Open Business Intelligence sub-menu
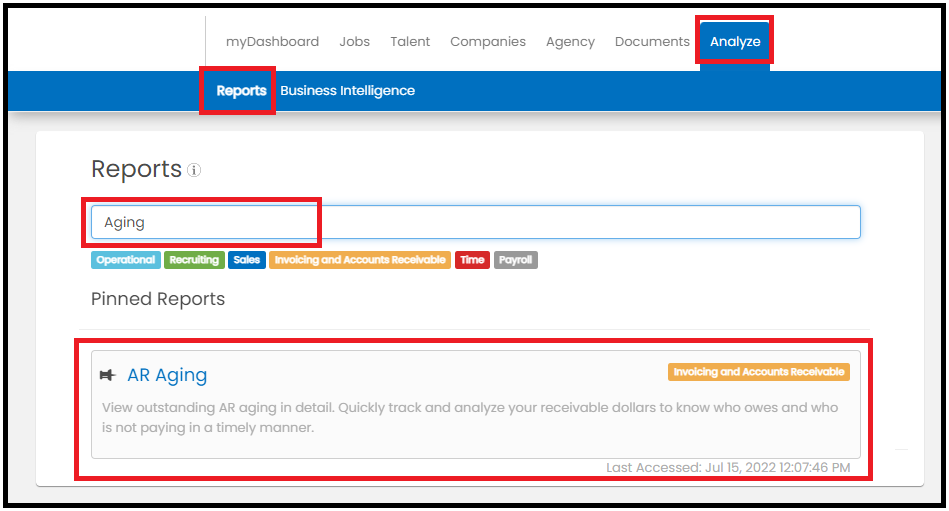 point(347,91)
